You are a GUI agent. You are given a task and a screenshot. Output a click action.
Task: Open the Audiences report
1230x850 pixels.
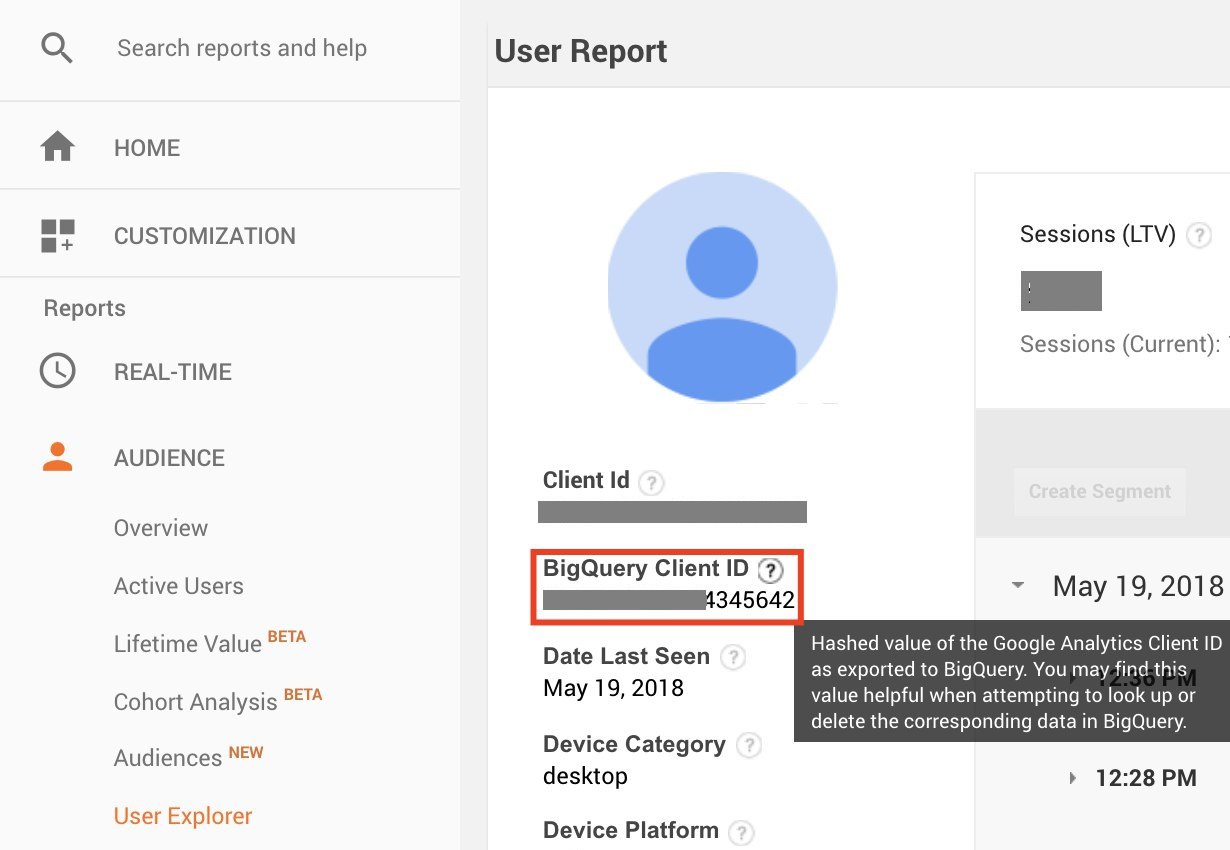168,758
